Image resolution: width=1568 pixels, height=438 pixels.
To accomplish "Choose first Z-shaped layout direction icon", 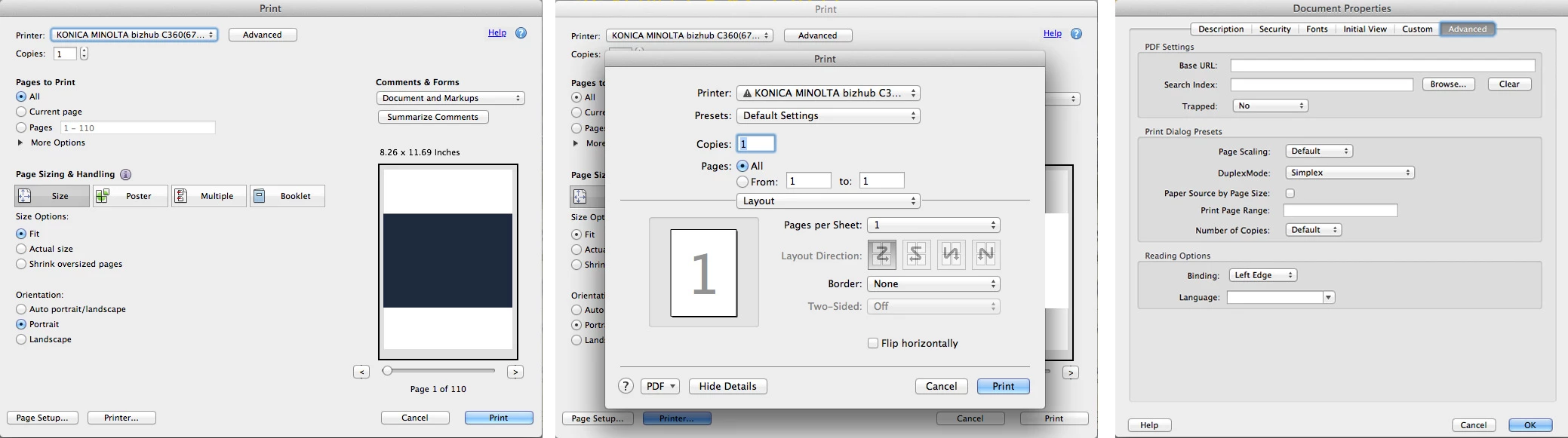I will [x=882, y=255].
